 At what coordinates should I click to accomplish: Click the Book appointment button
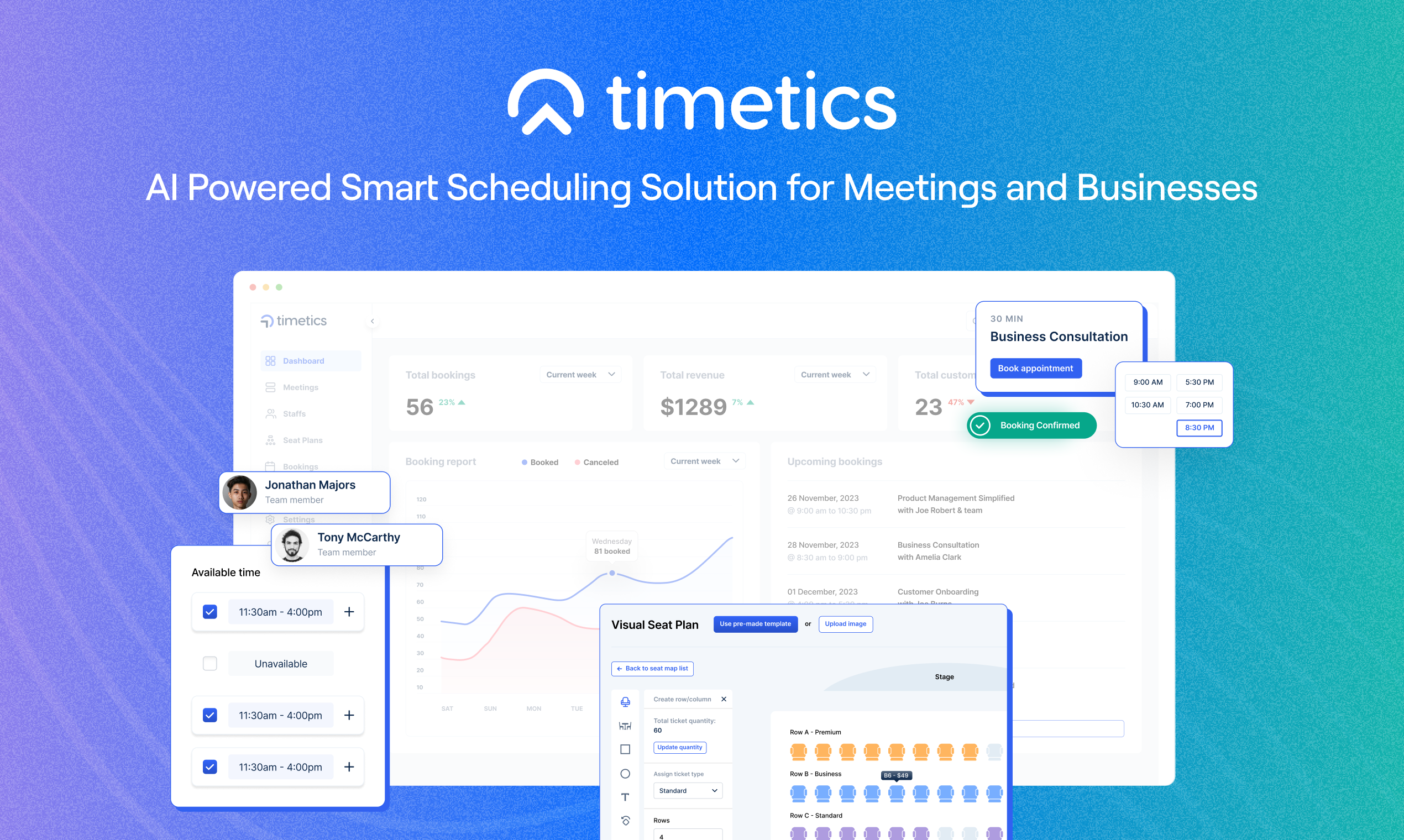pyautogui.click(x=1035, y=368)
